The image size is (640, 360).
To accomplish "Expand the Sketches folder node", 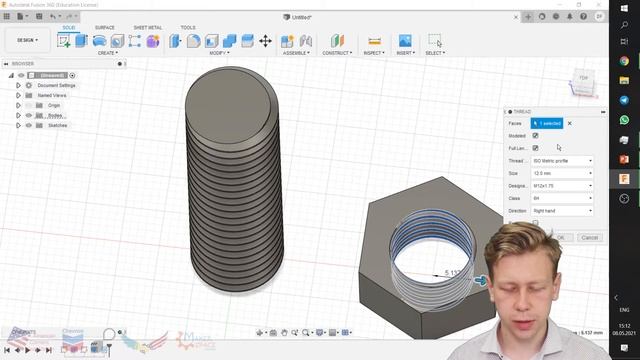I will (18, 125).
